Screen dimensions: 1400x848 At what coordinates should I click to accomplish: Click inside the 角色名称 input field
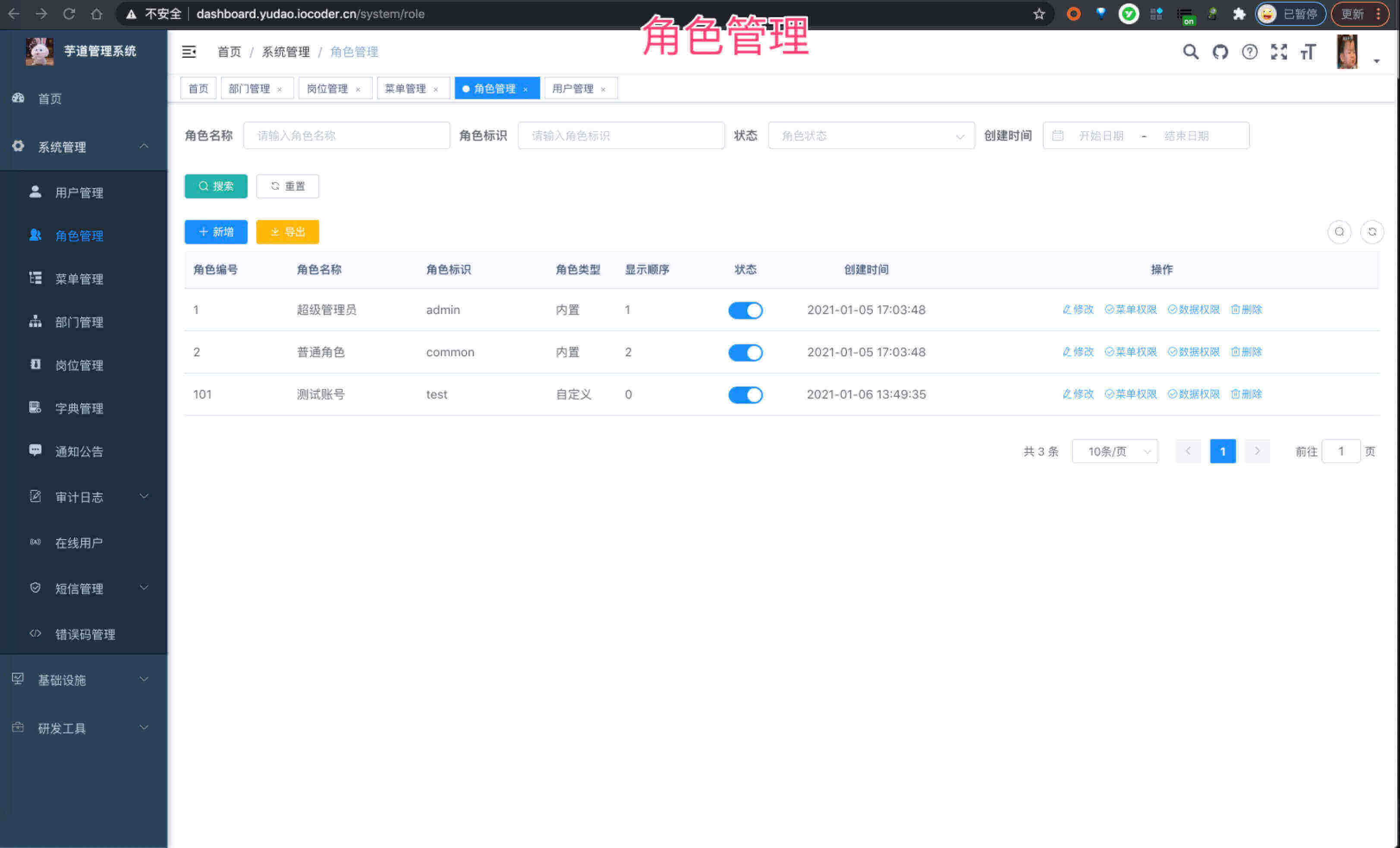coord(346,135)
